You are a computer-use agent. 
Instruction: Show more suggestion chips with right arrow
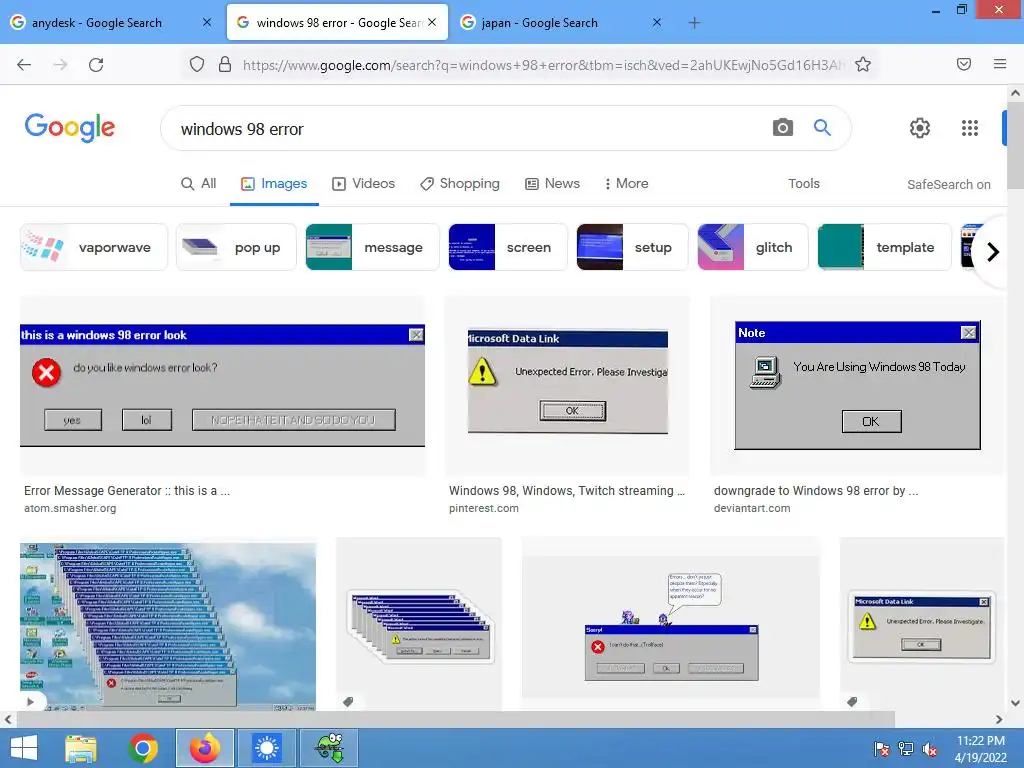tap(993, 251)
